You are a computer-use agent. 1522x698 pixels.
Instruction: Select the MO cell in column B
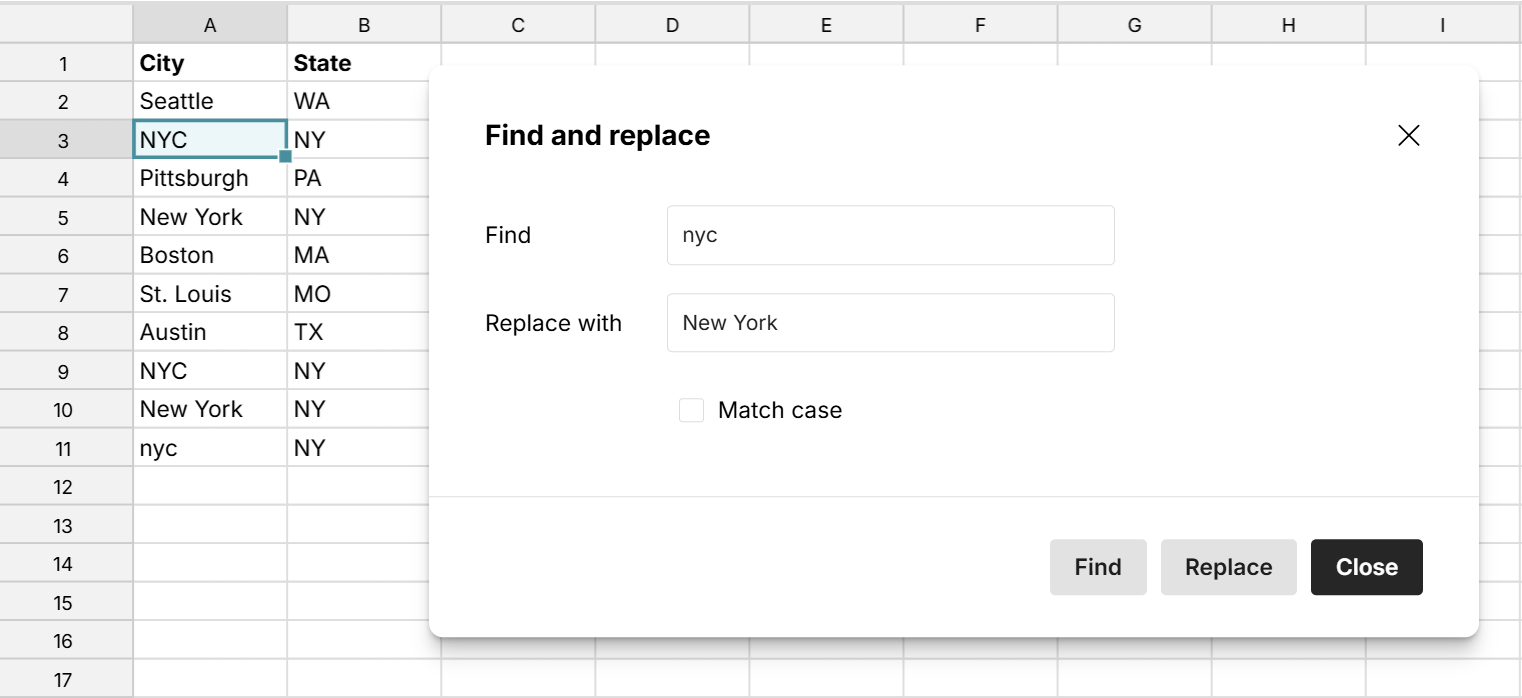coord(363,294)
